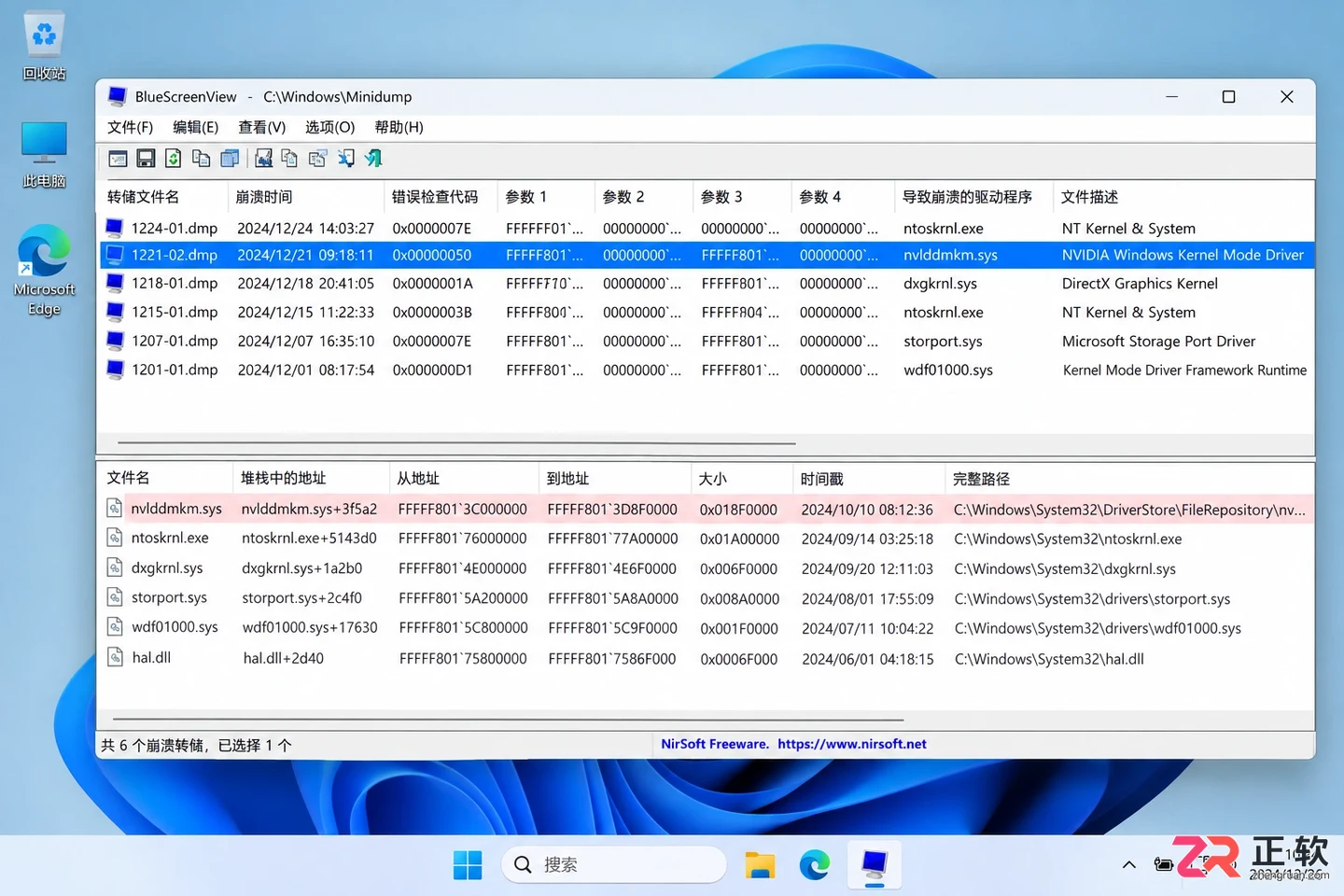The width and height of the screenshot is (1344, 896).
Task: Open Advanced Options from the first toolbar icon
Action: click(118, 159)
